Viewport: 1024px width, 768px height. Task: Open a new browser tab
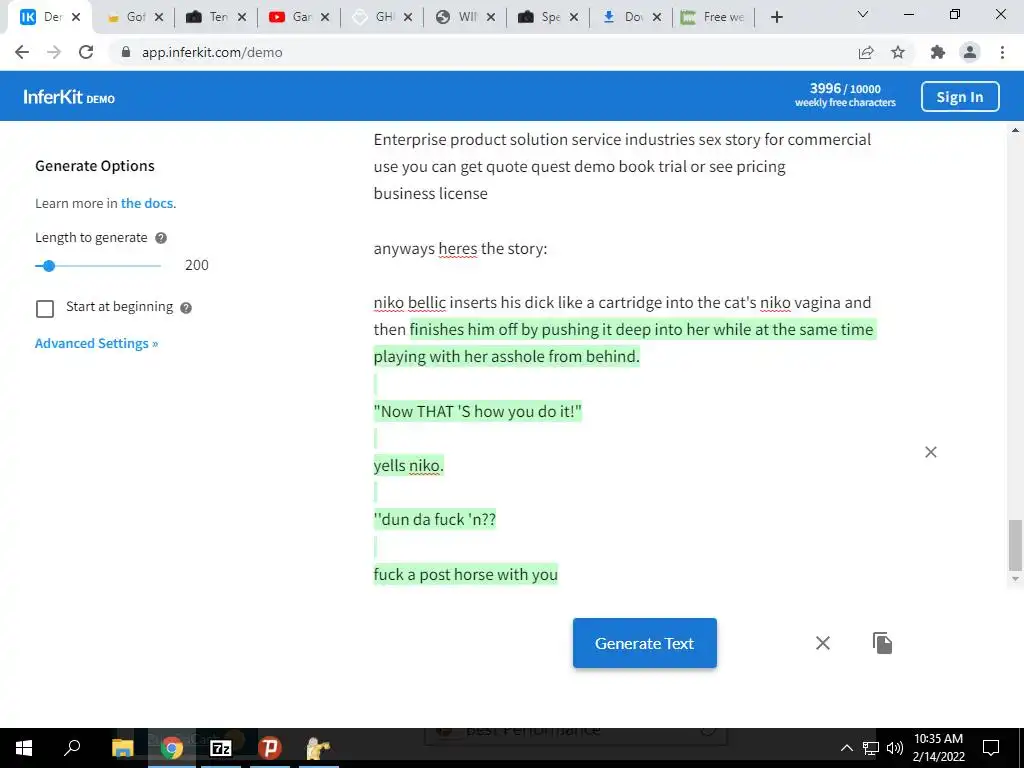[776, 17]
